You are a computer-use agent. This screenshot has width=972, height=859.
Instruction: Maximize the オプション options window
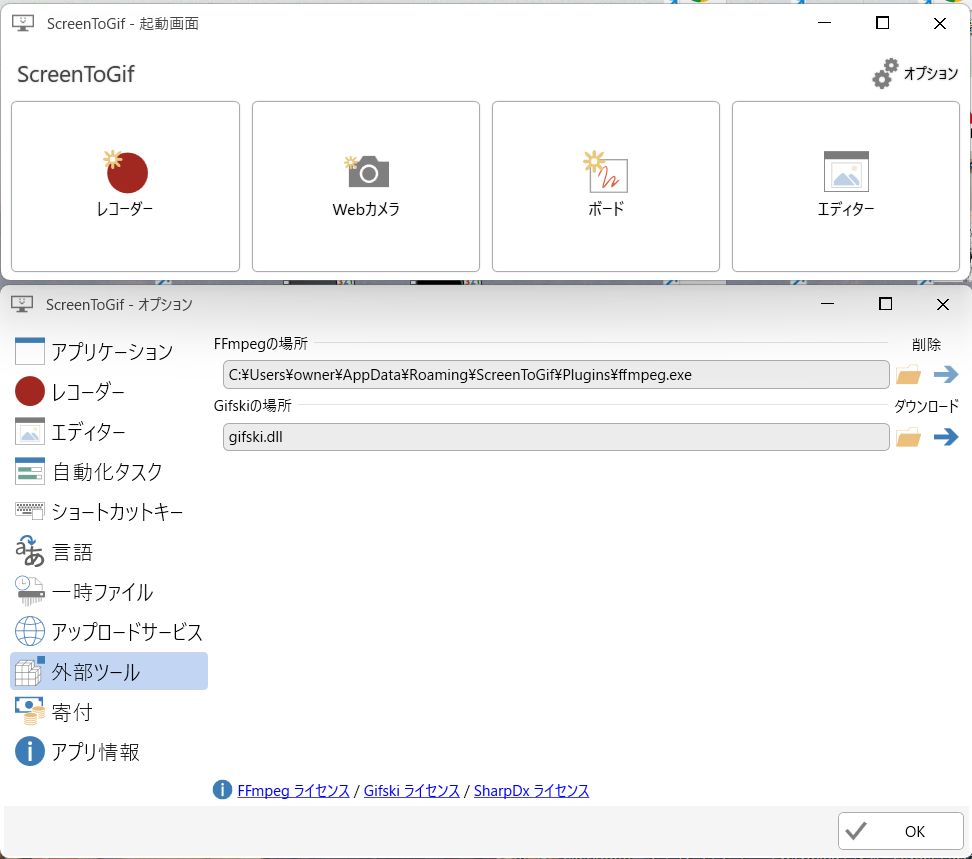point(885,304)
